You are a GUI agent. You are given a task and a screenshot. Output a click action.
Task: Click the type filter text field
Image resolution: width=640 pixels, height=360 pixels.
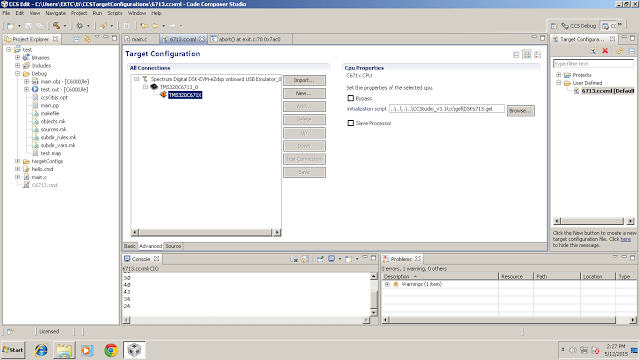pyautogui.click(x=593, y=64)
